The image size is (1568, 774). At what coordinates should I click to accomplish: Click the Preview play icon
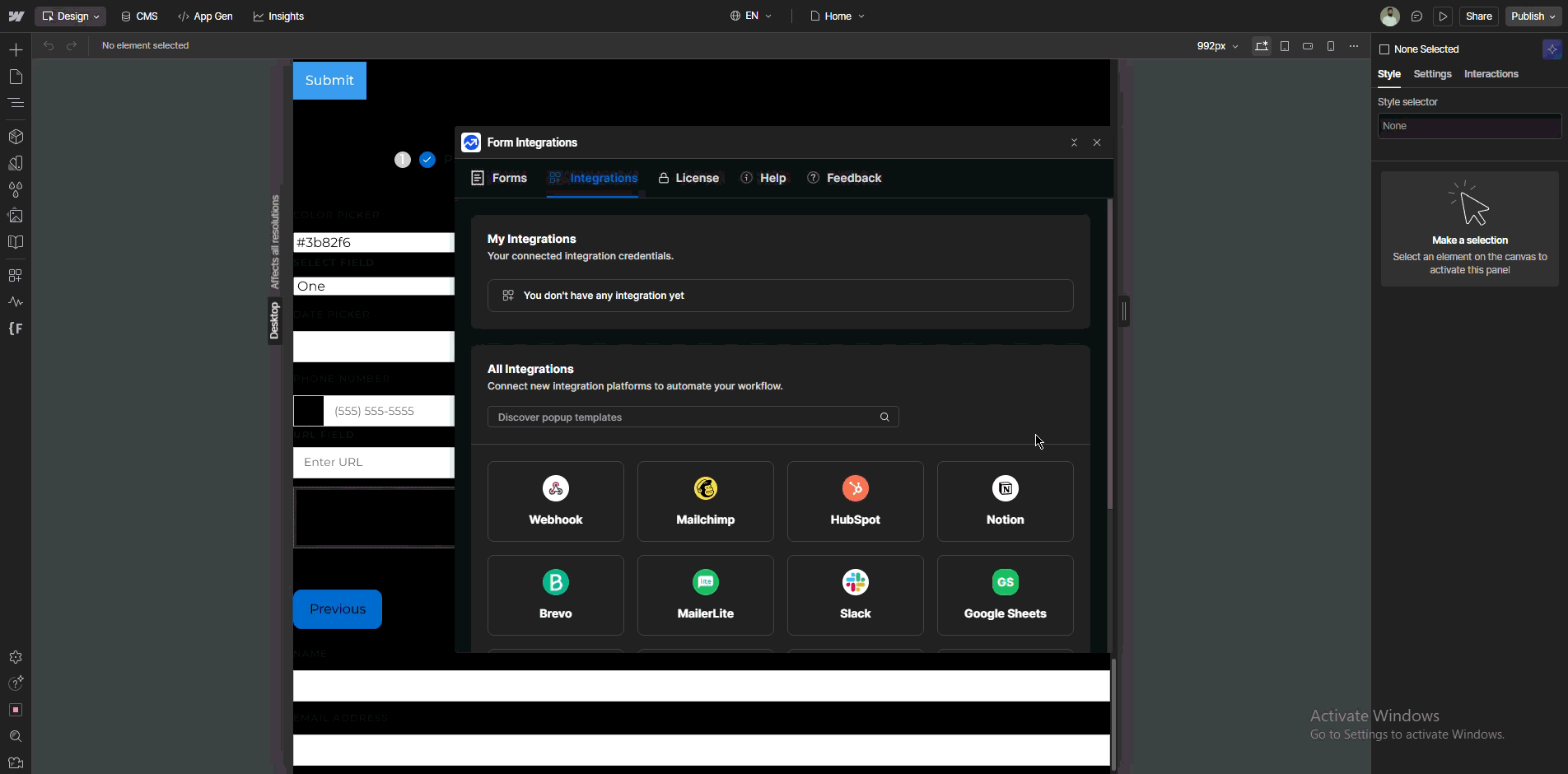pyautogui.click(x=1443, y=16)
